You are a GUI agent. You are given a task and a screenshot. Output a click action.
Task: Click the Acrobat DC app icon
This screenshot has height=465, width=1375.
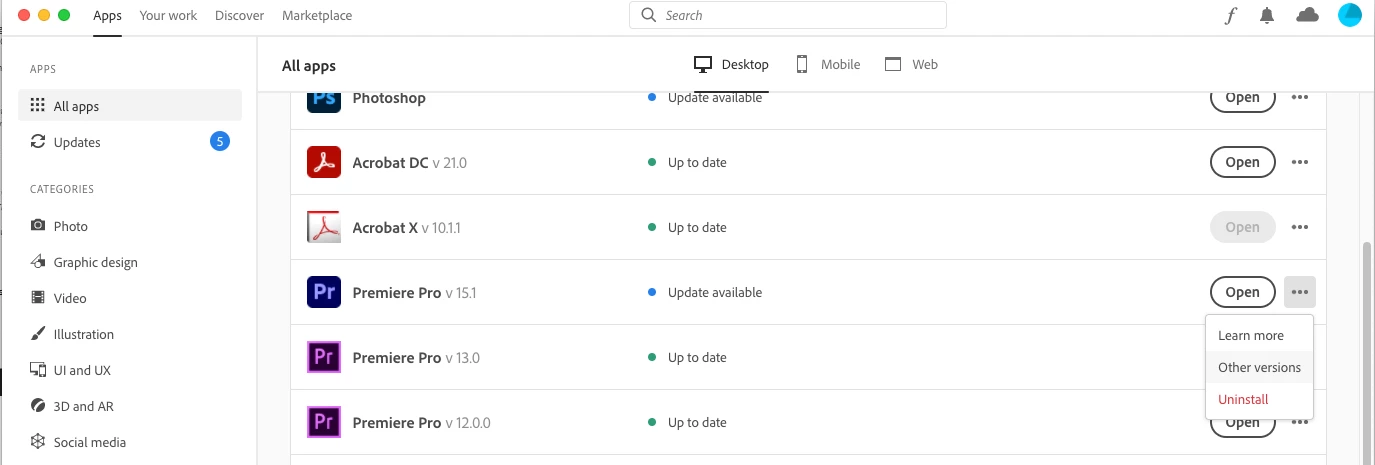coord(324,162)
